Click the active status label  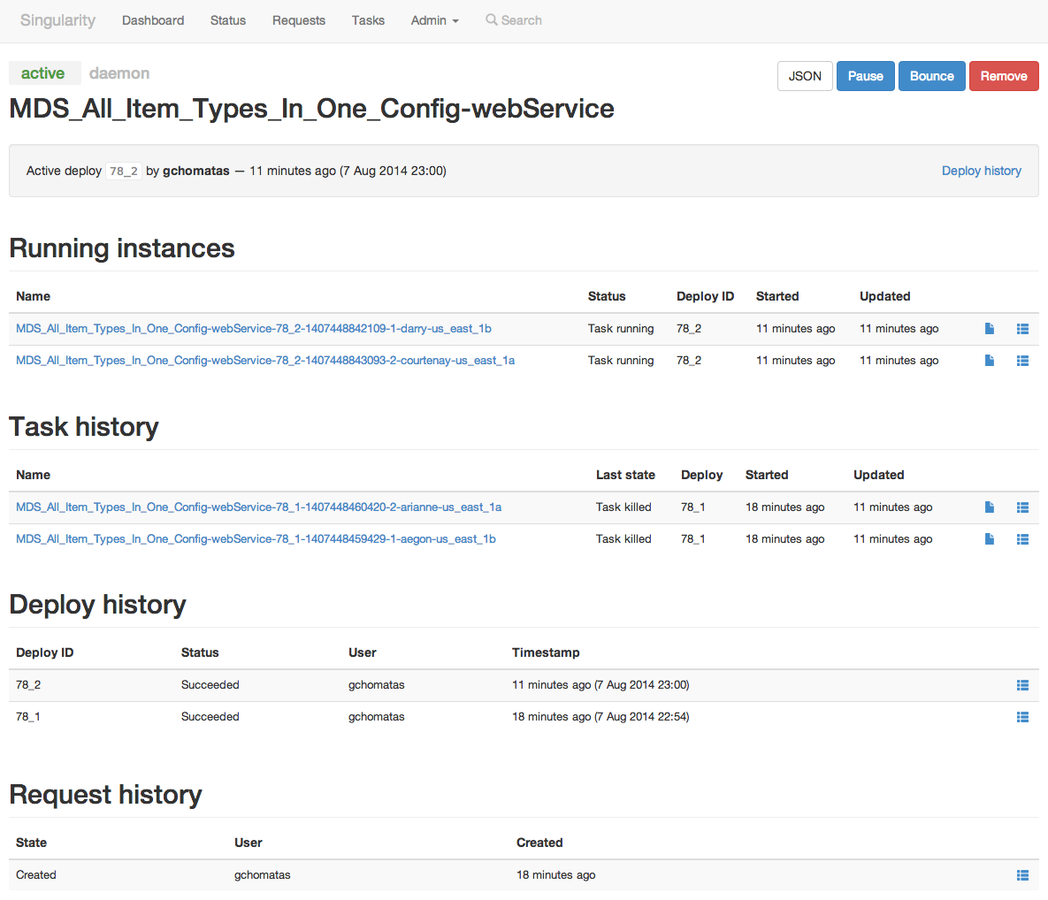[43, 73]
